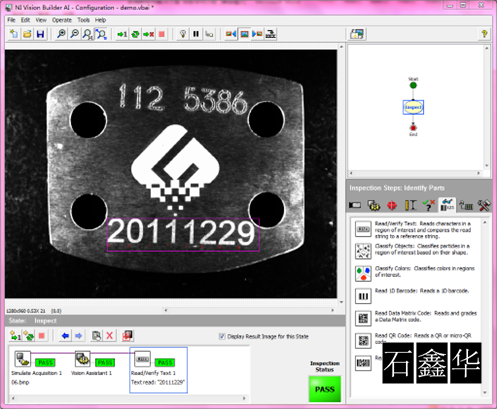Screen dimensions: 497x409
Task: Click the Inspect state node in the diagram
Action: tap(413, 108)
